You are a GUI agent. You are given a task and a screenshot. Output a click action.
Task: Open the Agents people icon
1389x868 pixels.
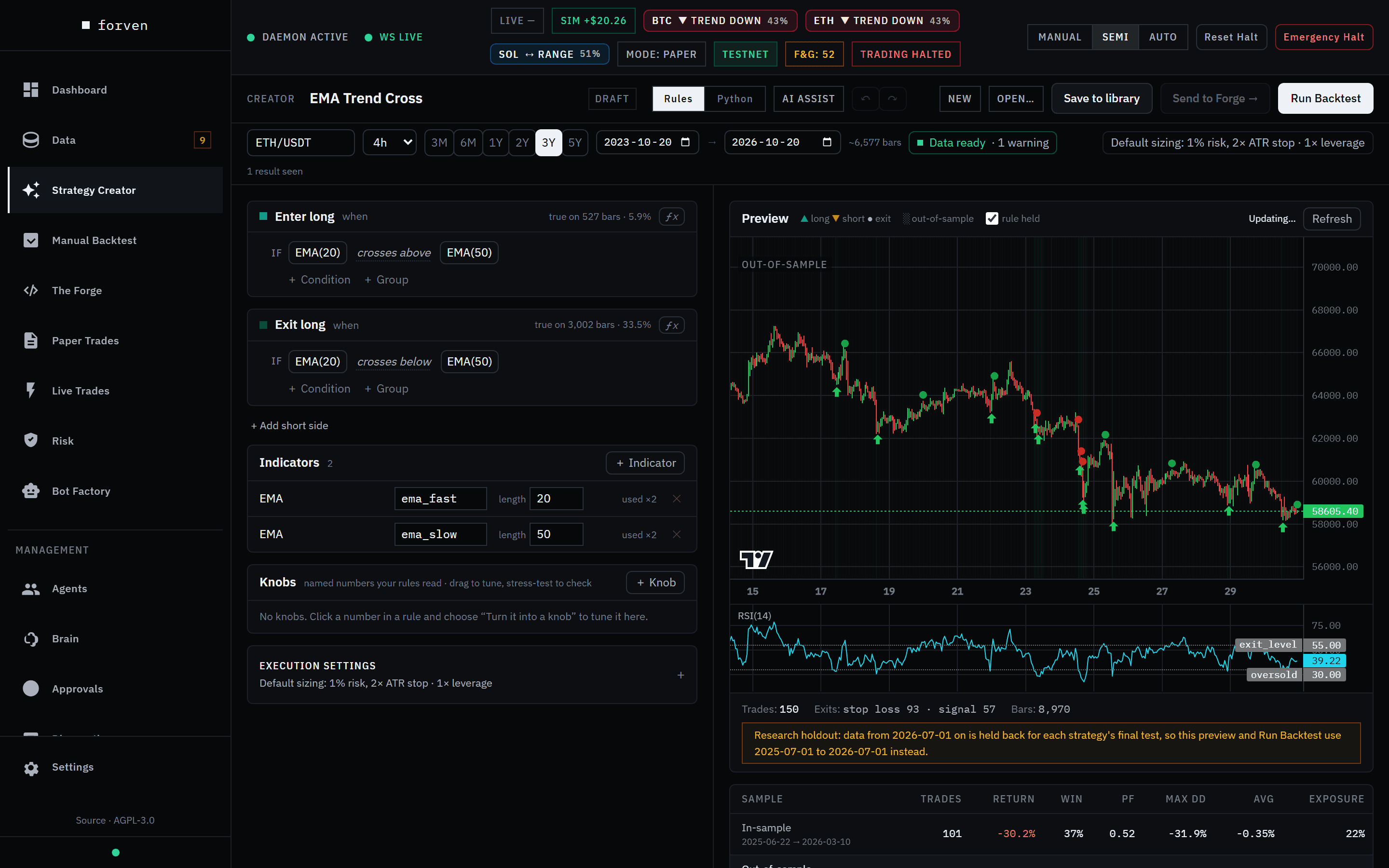(x=31, y=588)
